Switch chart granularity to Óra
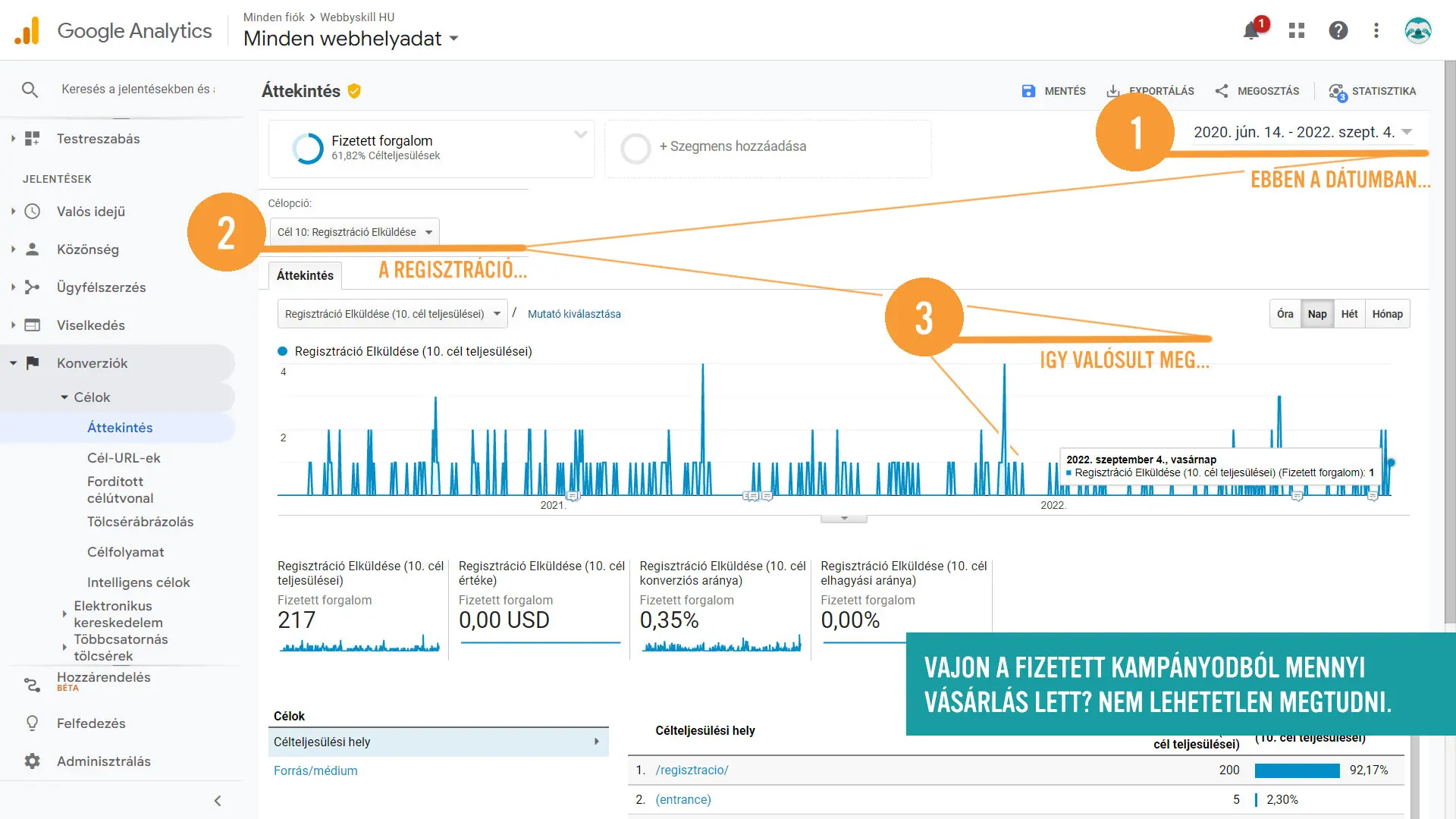 pyautogui.click(x=1285, y=314)
